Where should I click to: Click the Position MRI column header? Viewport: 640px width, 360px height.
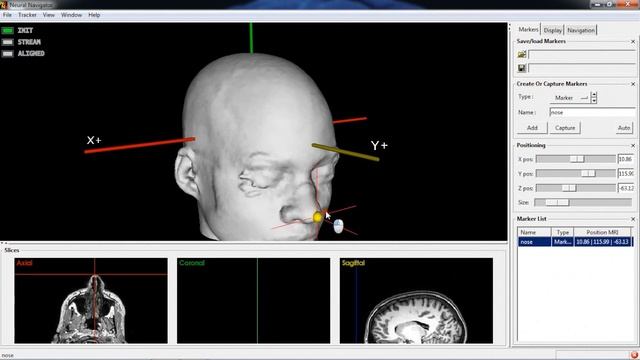[602, 233]
